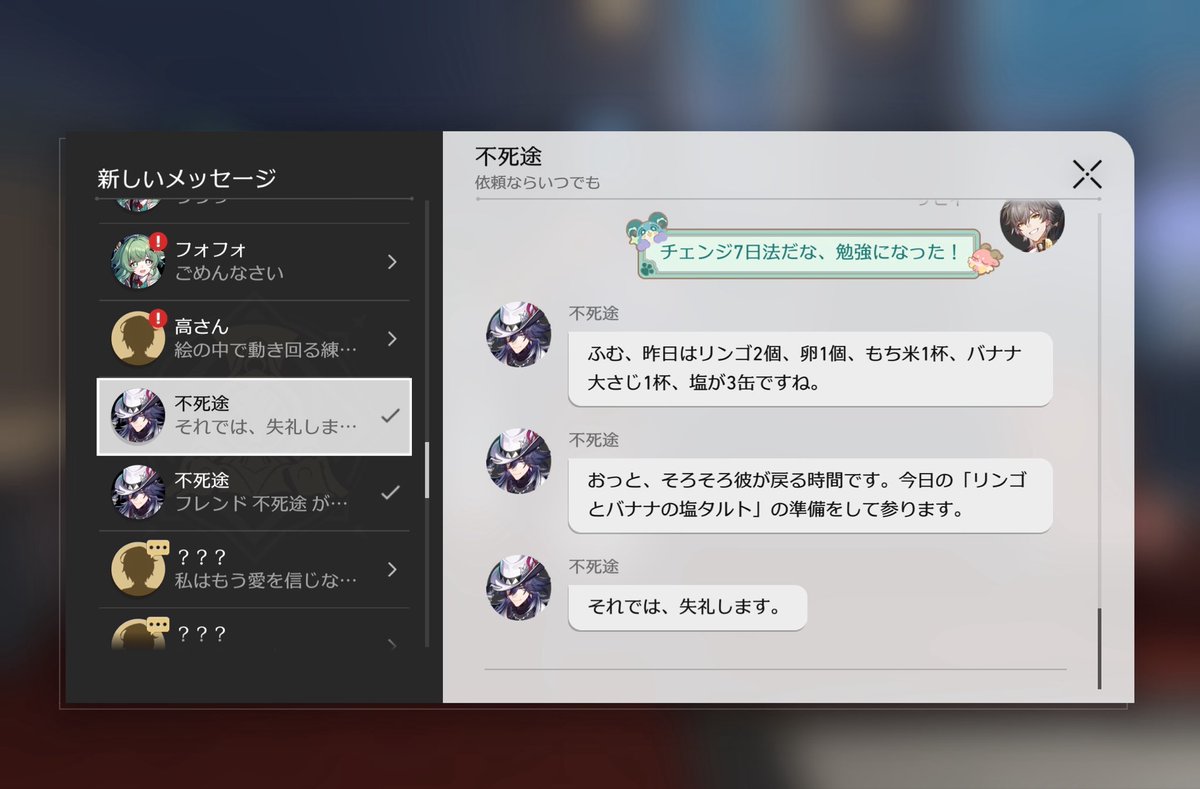Open フォフォ's conversation avatar
Viewport: 1200px width, 789px height.
coord(137,261)
